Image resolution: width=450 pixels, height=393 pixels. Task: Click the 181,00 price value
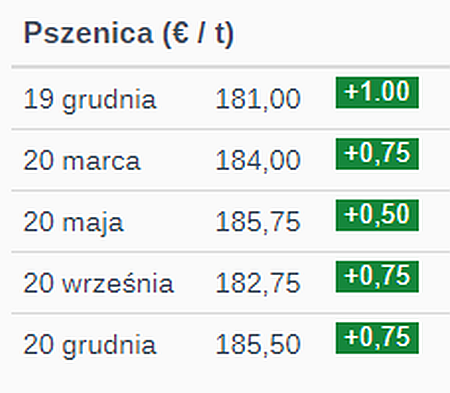tap(258, 99)
